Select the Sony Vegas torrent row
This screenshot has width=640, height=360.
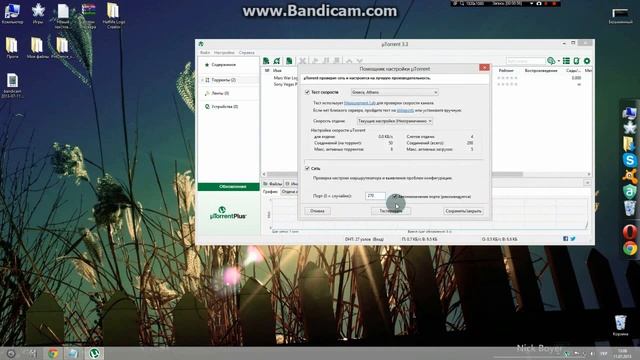click(285, 84)
